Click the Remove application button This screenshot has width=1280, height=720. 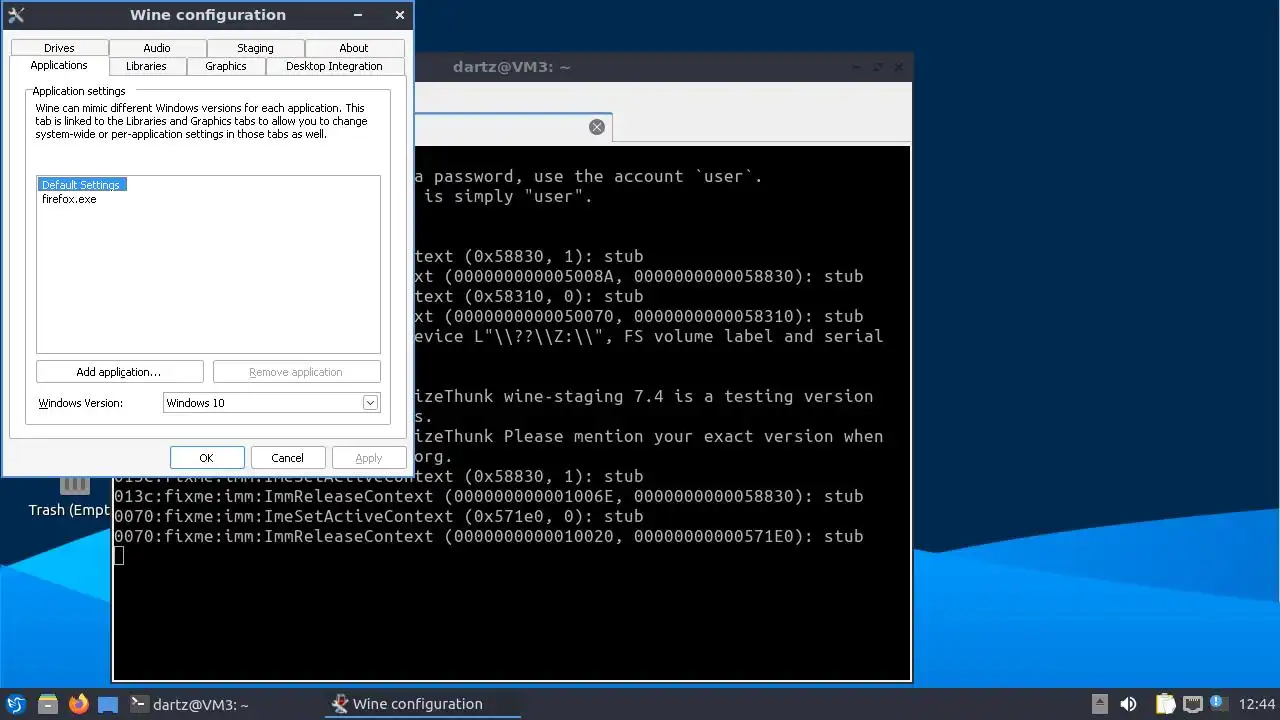click(x=296, y=372)
